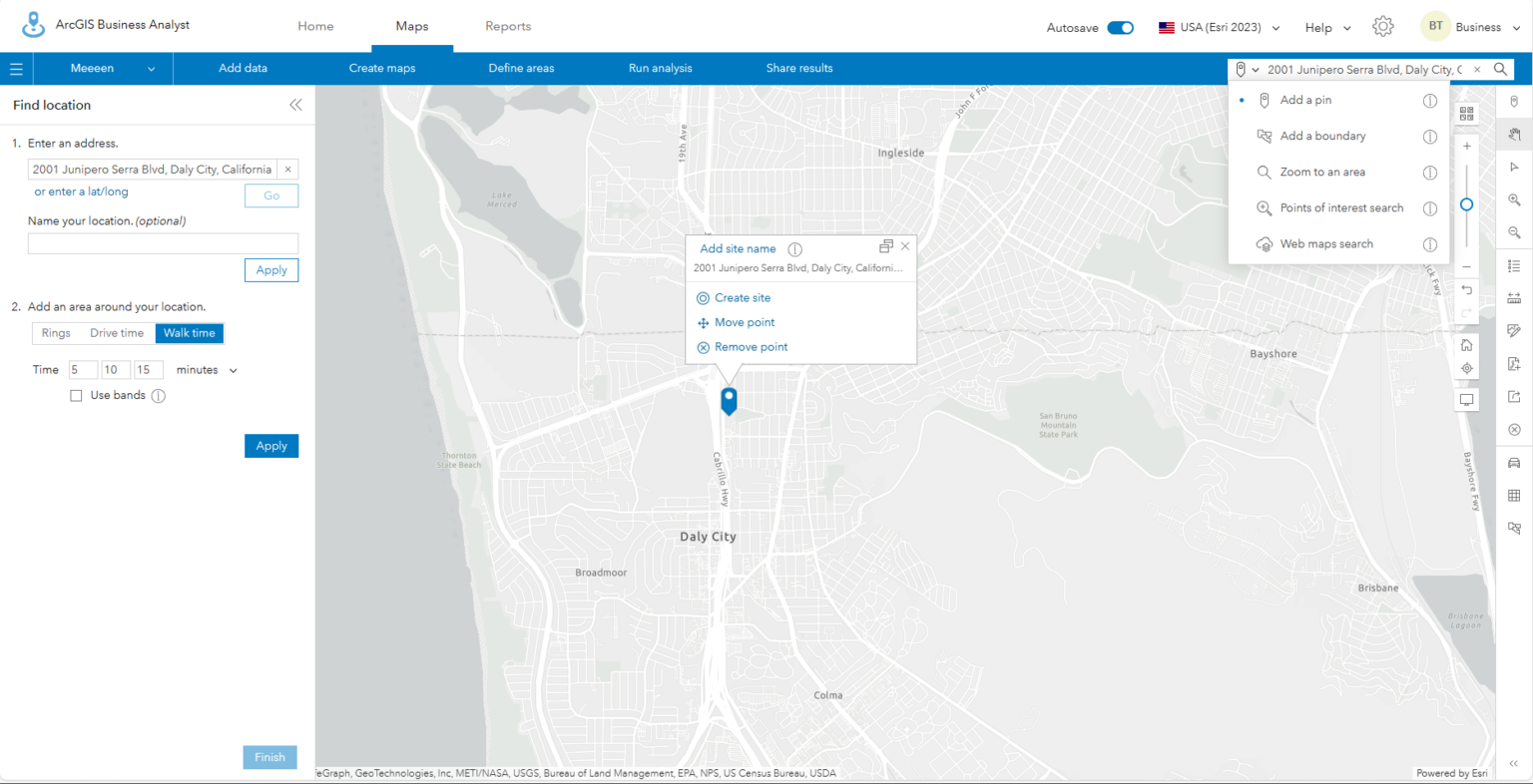Click the 'or enter a lat/long' link

point(81,192)
